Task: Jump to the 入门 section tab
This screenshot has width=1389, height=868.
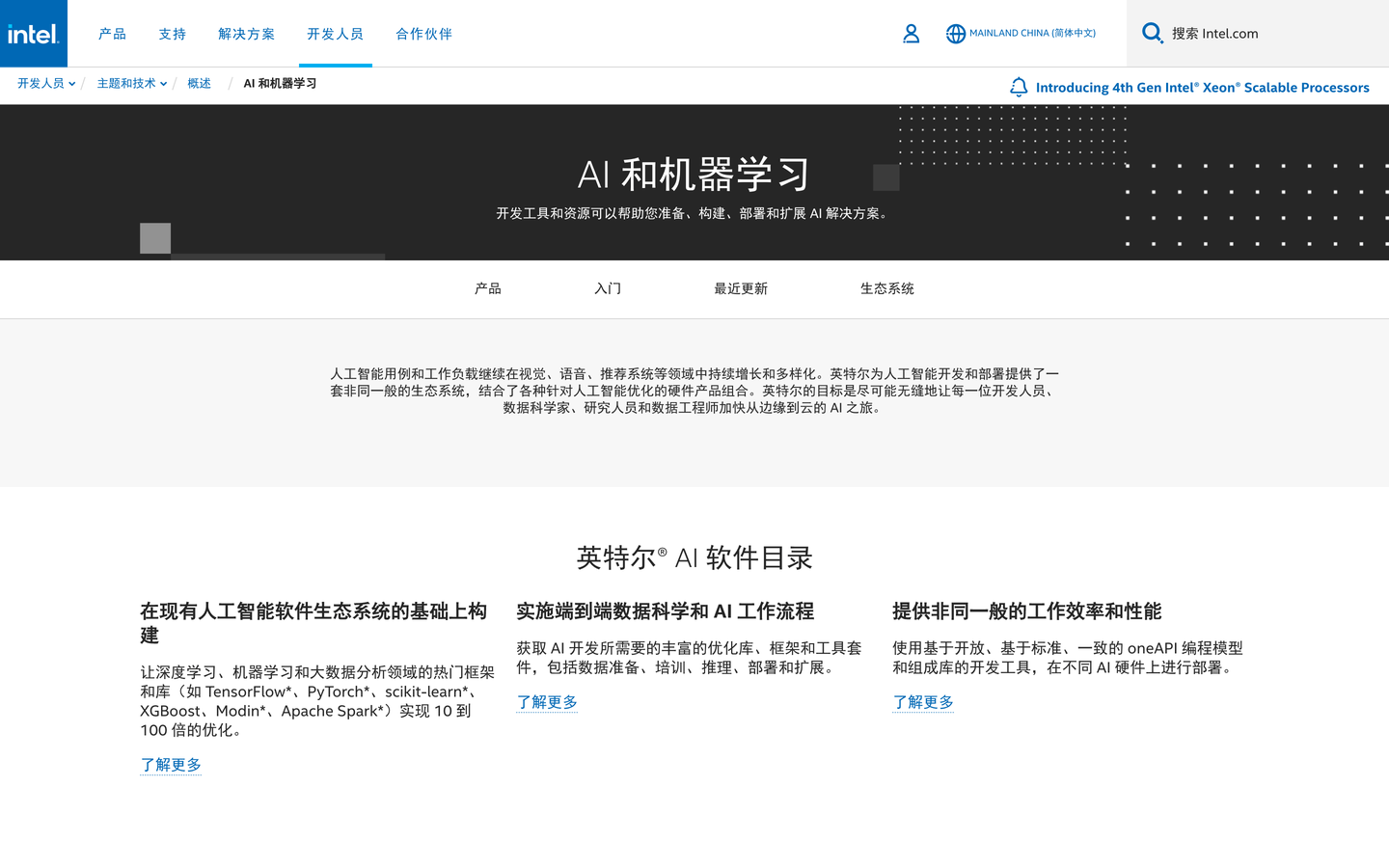Action: click(x=608, y=288)
